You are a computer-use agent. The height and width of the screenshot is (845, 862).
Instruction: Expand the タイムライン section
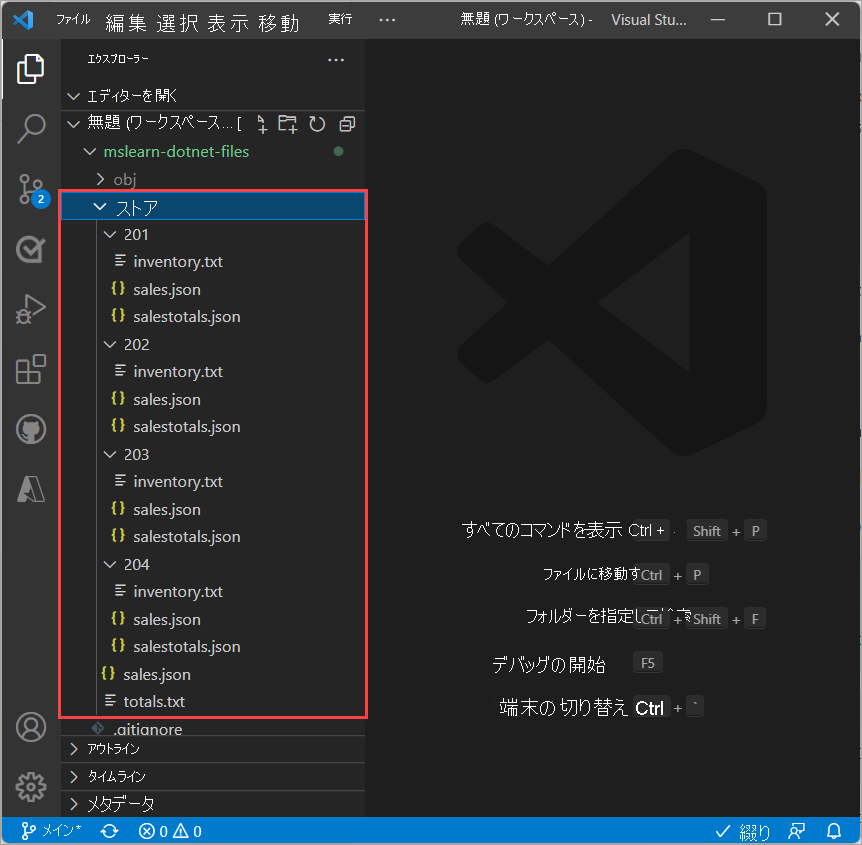click(x=73, y=777)
